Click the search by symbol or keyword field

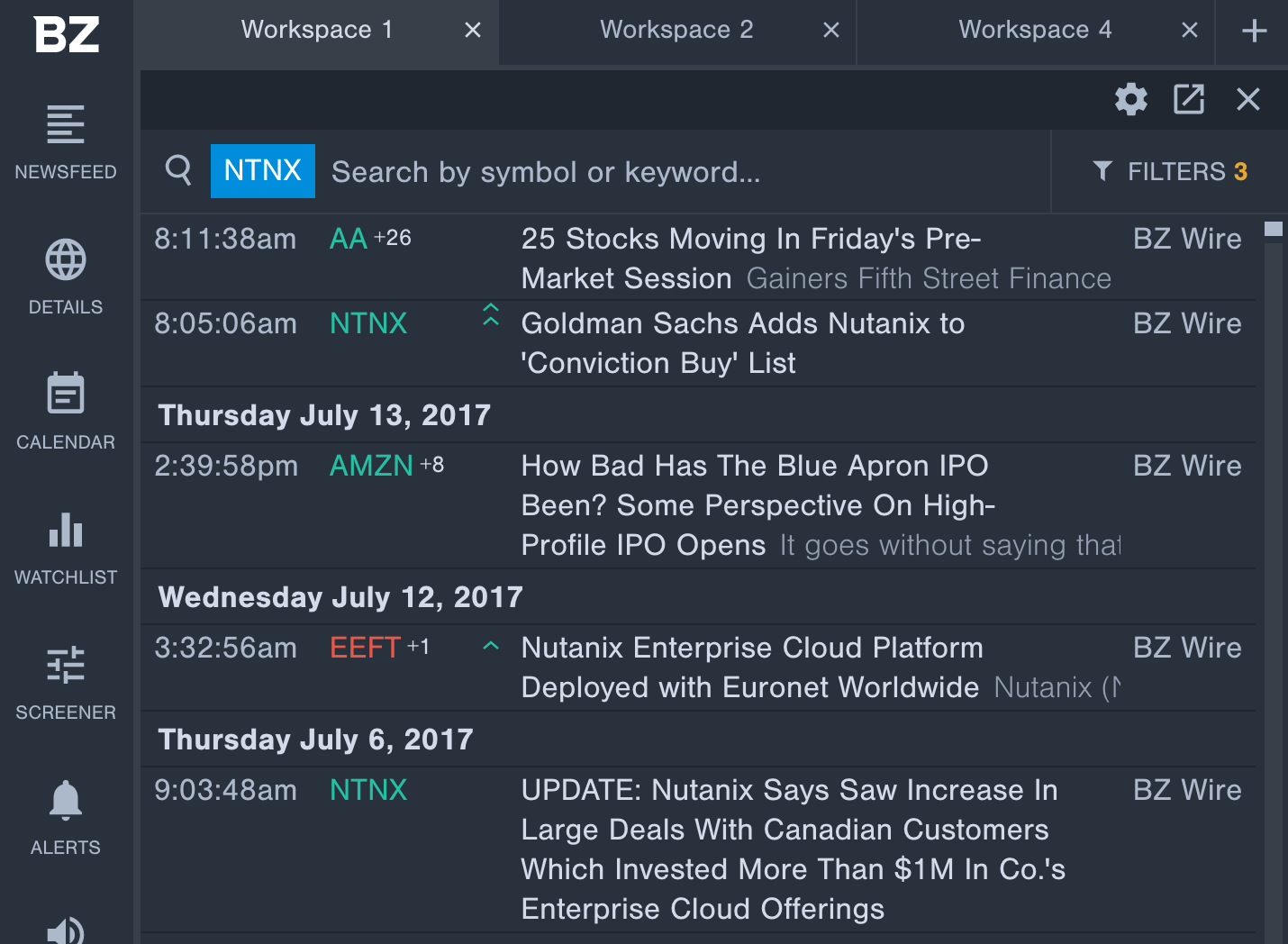[x=685, y=171]
